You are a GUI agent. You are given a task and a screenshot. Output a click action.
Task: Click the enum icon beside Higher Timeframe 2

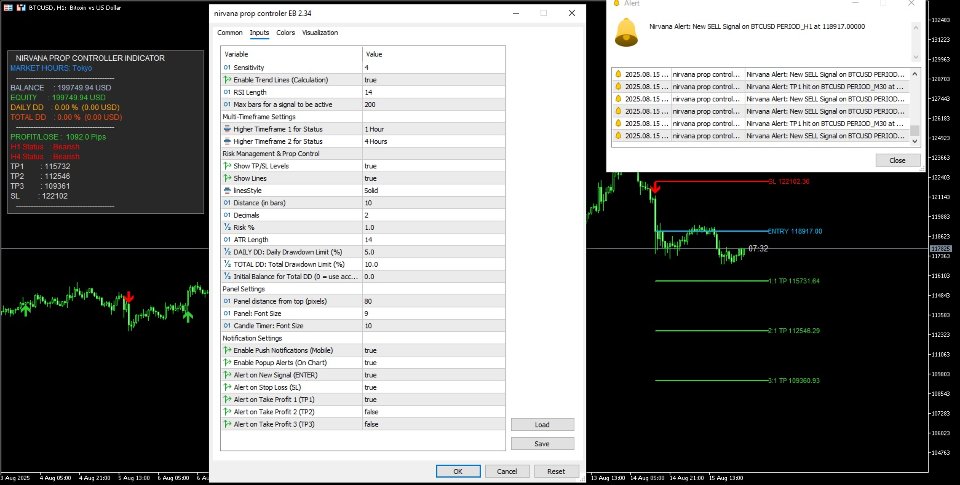[227, 141]
